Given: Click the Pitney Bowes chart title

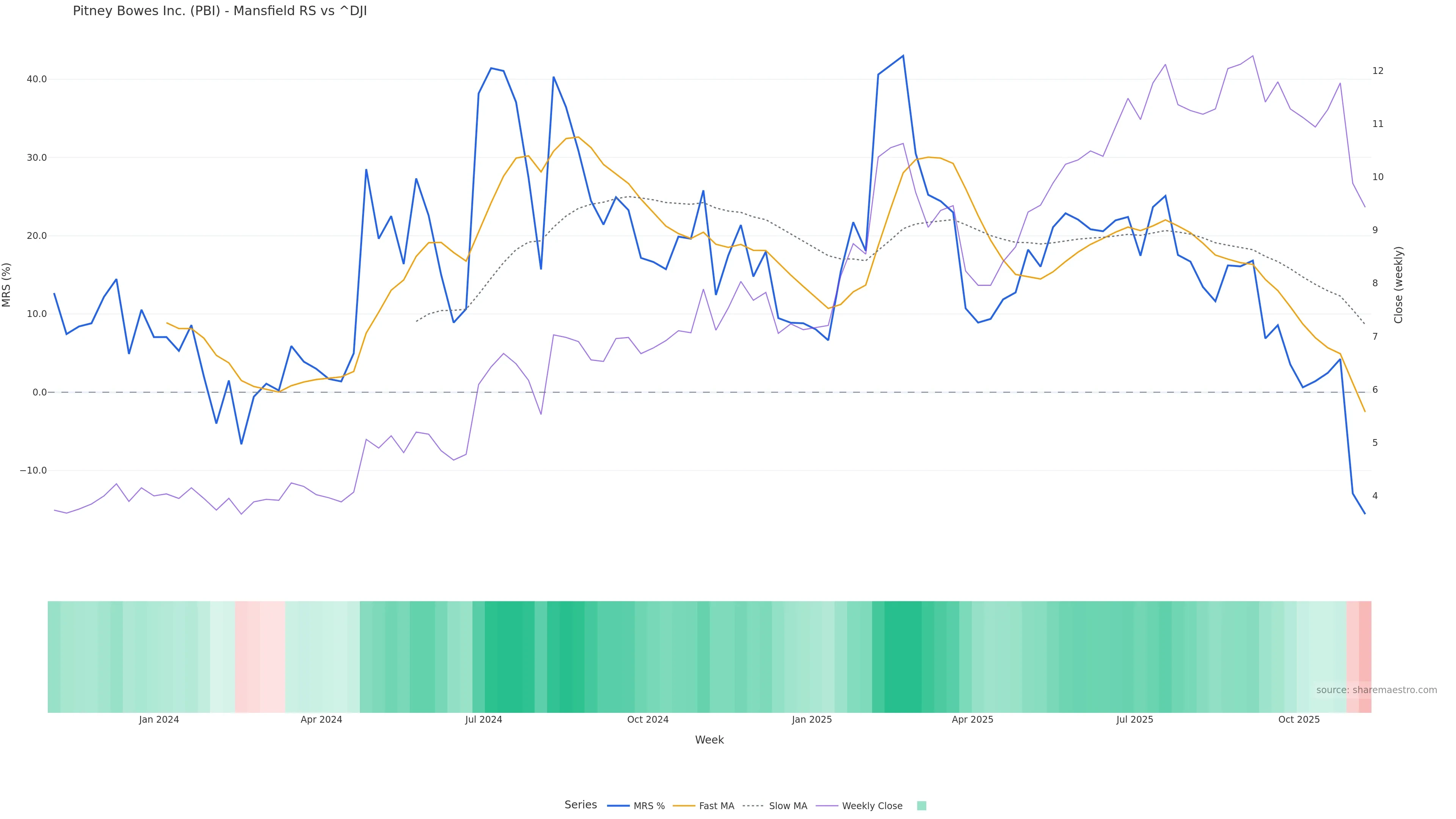Looking at the screenshot, I should [220, 11].
